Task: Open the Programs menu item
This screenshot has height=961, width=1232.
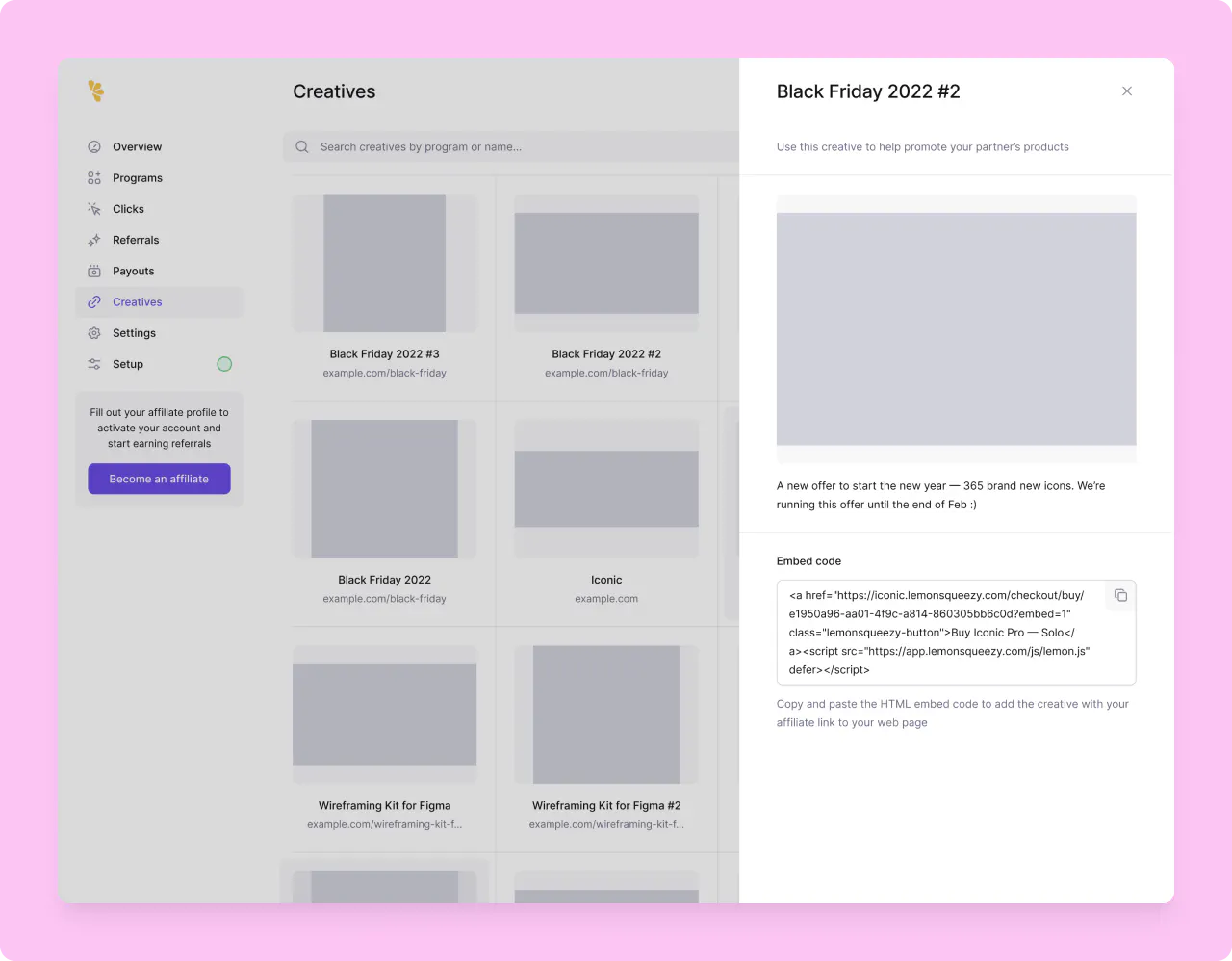Action: point(160,178)
